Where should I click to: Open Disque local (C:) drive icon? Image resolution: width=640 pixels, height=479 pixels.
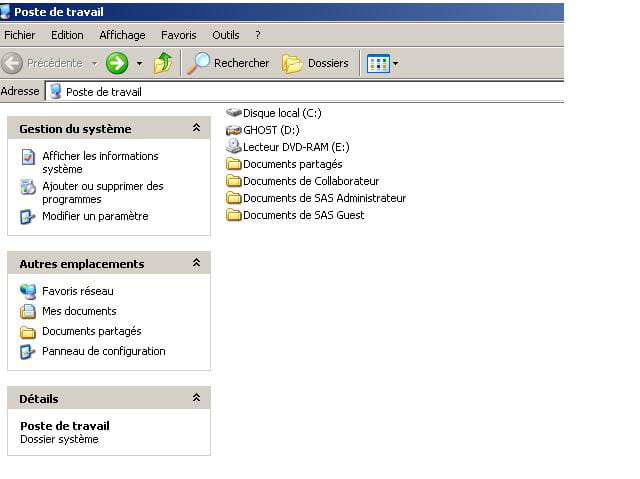[234, 112]
